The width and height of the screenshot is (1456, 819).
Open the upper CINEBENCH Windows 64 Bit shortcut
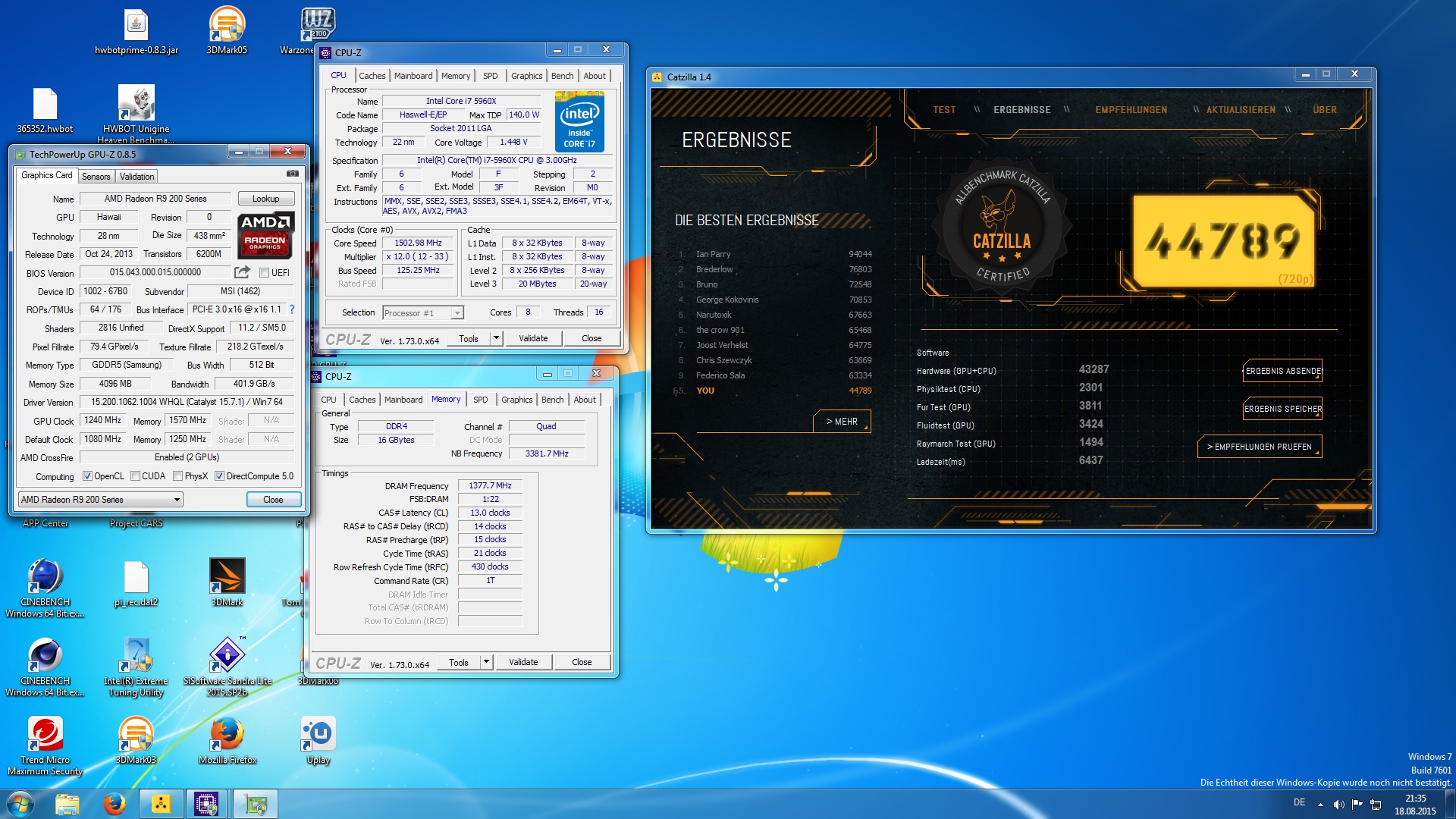coord(45,588)
